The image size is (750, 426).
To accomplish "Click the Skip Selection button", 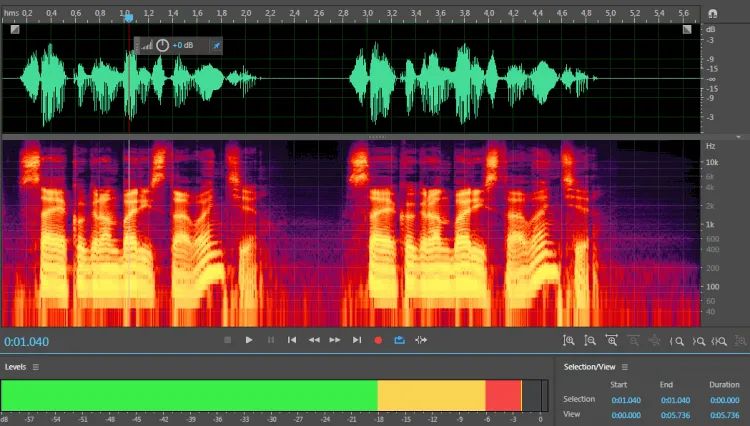I will [421, 340].
